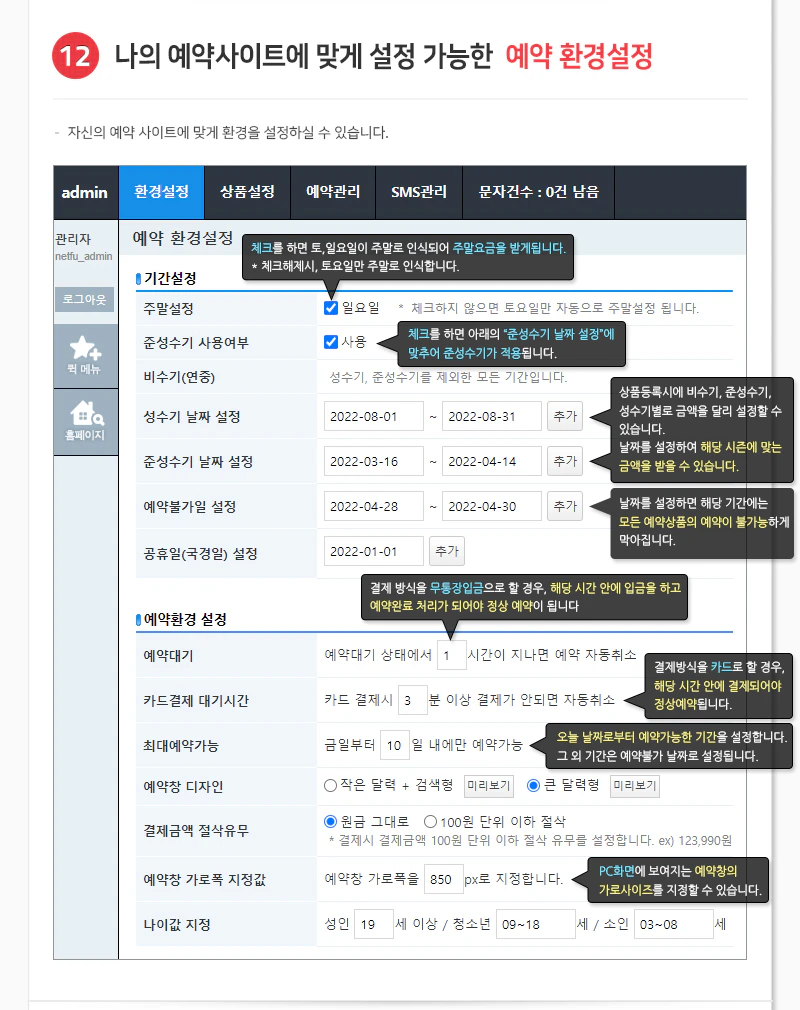Switch to the 상품설정 tab
800x1010 pixels.
coord(247,192)
